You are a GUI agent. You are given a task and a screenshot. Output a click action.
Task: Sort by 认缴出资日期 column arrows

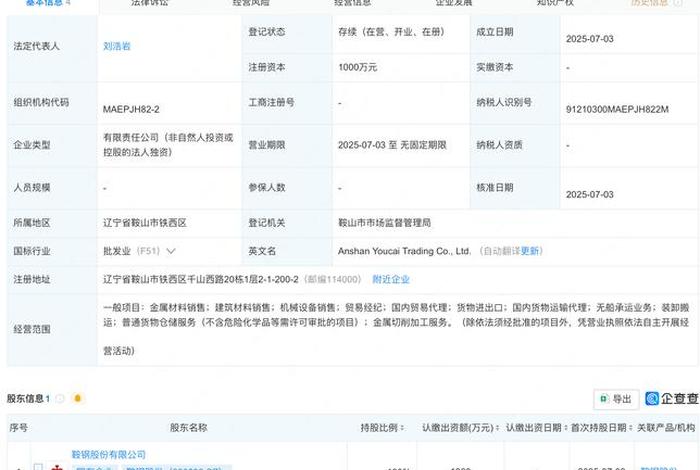point(566,428)
